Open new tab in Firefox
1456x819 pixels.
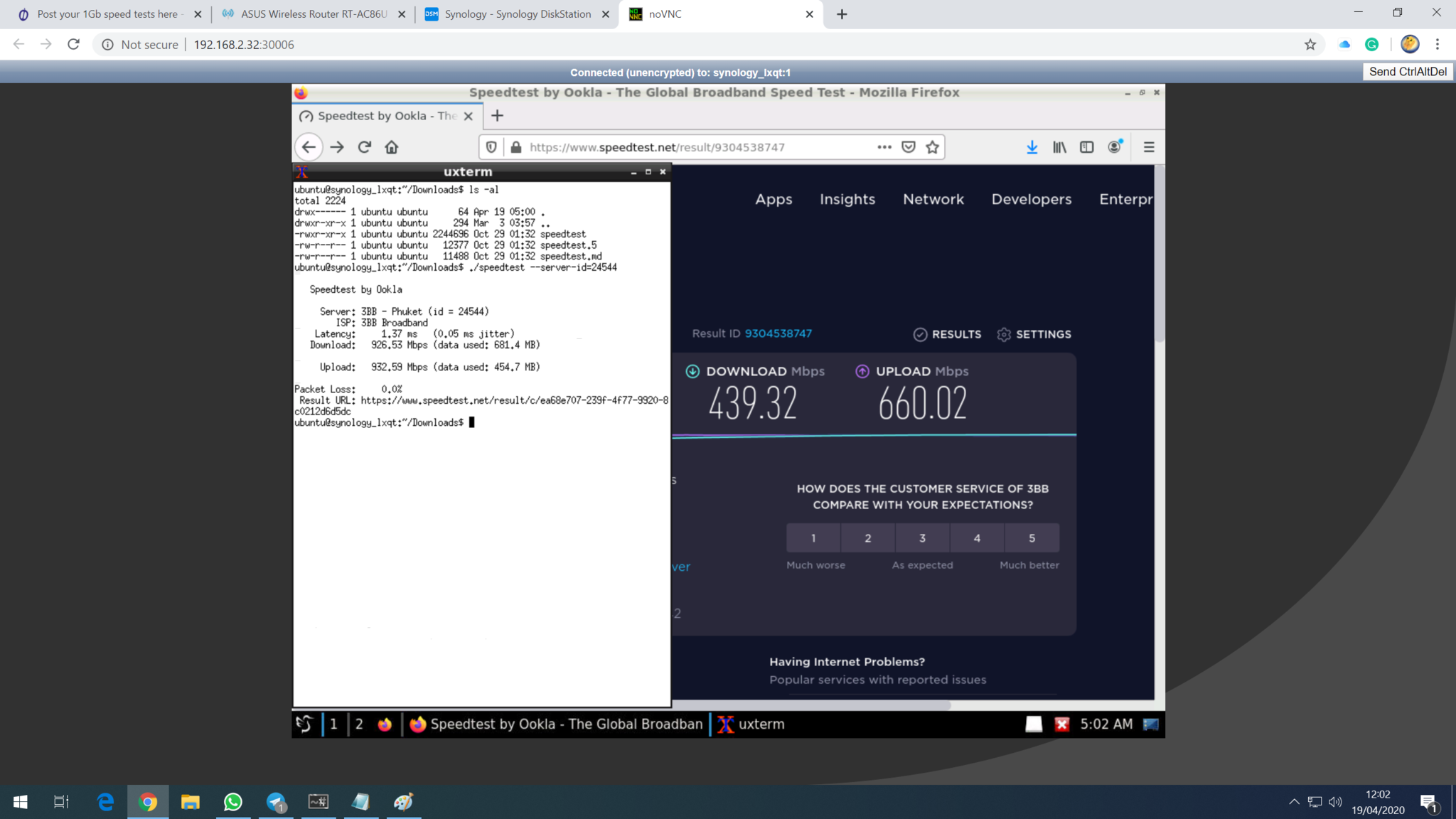pos(497,115)
